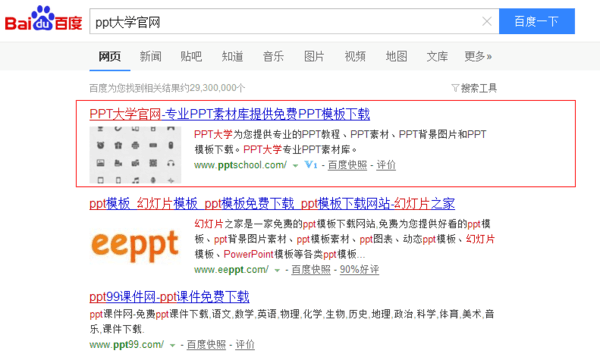Click the result count text 约29,300,000个
Screen dimensions: 600x360
(213, 88)
